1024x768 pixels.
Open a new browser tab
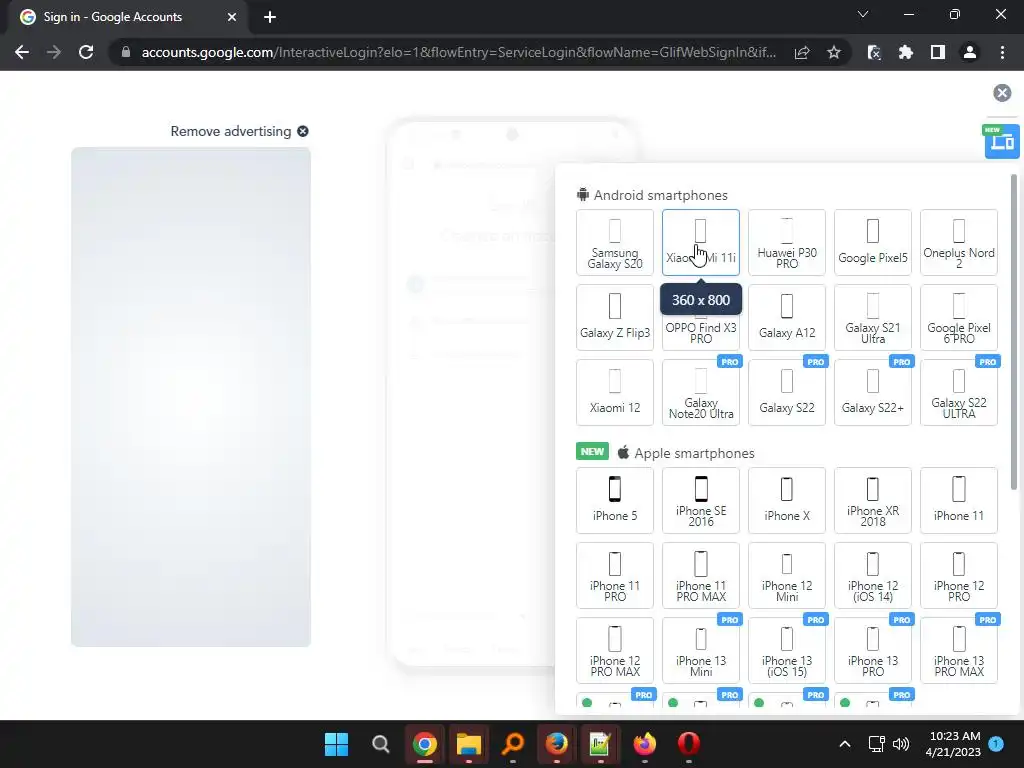pos(270,17)
